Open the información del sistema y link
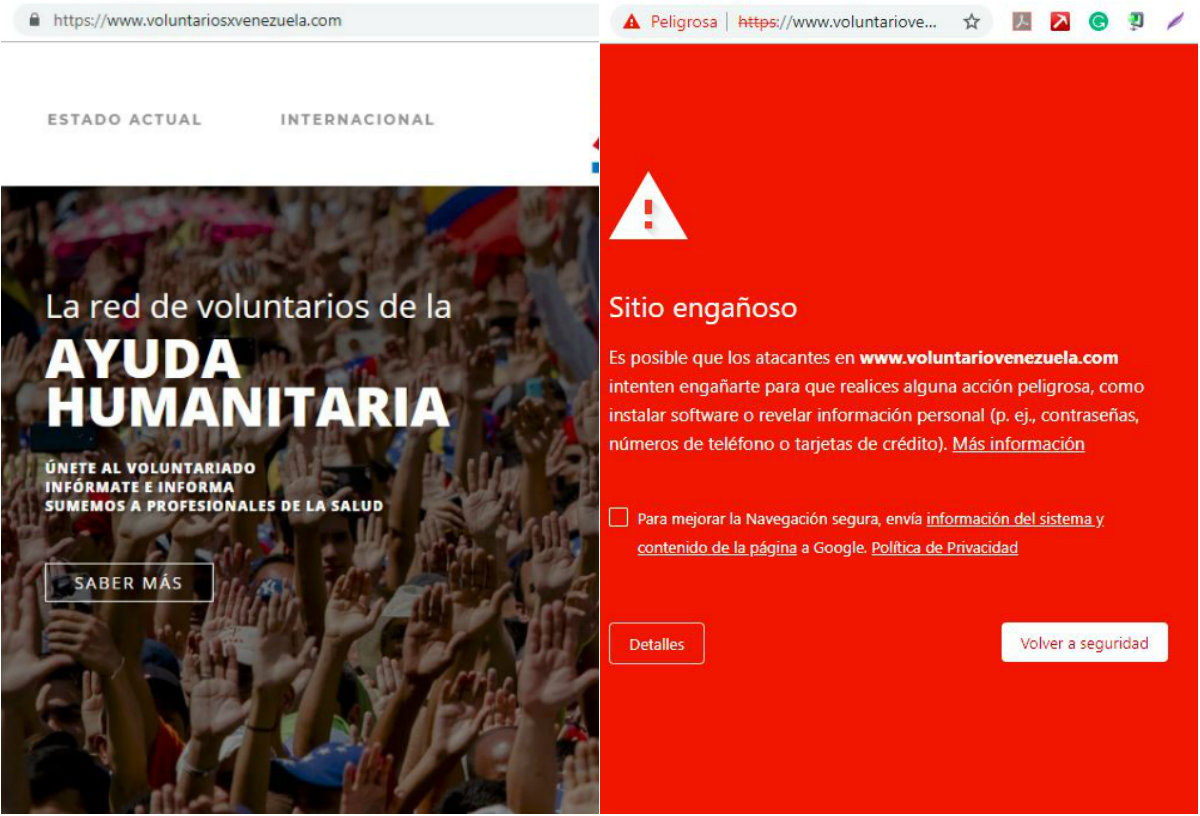Image resolution: width=1200 pixels, height=816 pixels. [1015, 519]
